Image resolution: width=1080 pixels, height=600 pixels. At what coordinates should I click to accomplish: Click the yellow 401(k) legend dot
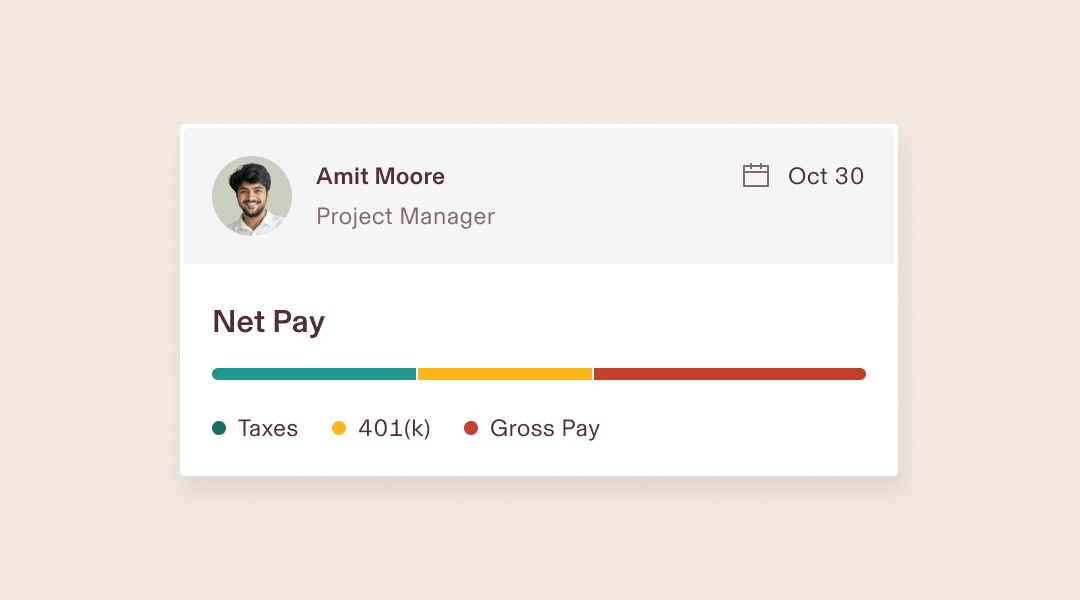339,428
